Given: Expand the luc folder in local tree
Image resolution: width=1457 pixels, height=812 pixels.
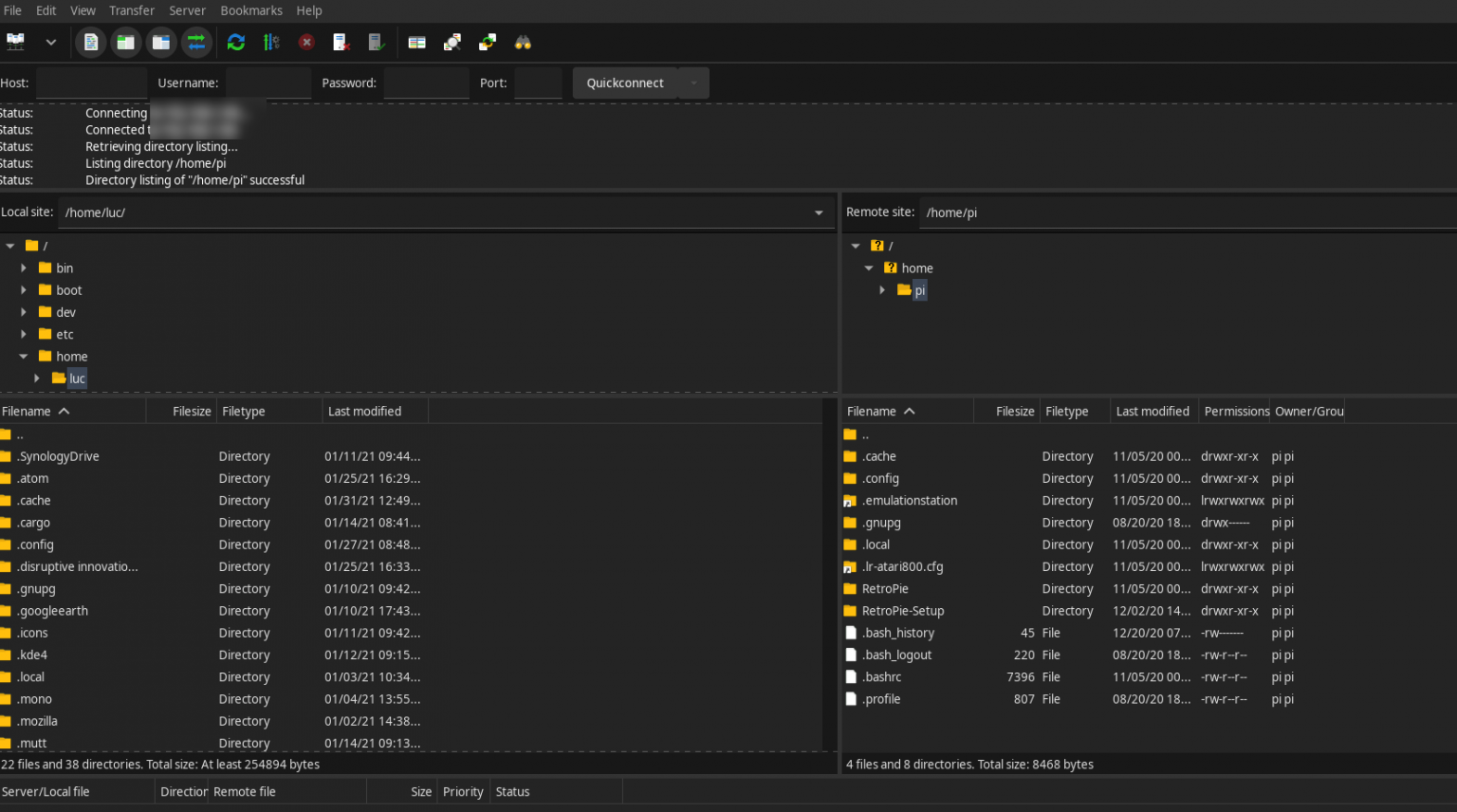Looking at the screenshot, I should click(x=37, y=378).
